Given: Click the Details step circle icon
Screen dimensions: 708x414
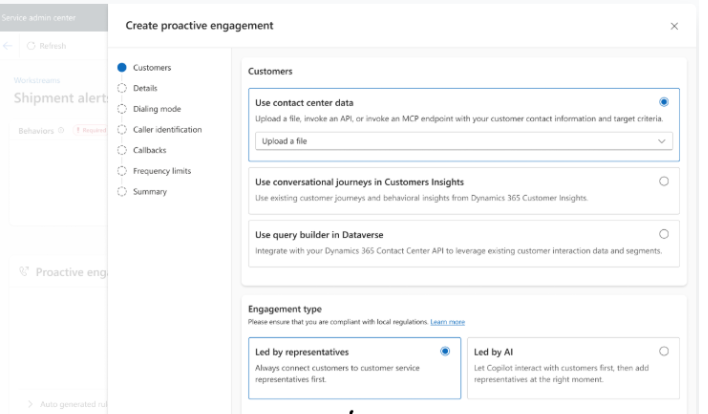Looking at the screenshot, I should pyautogui.click(x=122, y=88).
